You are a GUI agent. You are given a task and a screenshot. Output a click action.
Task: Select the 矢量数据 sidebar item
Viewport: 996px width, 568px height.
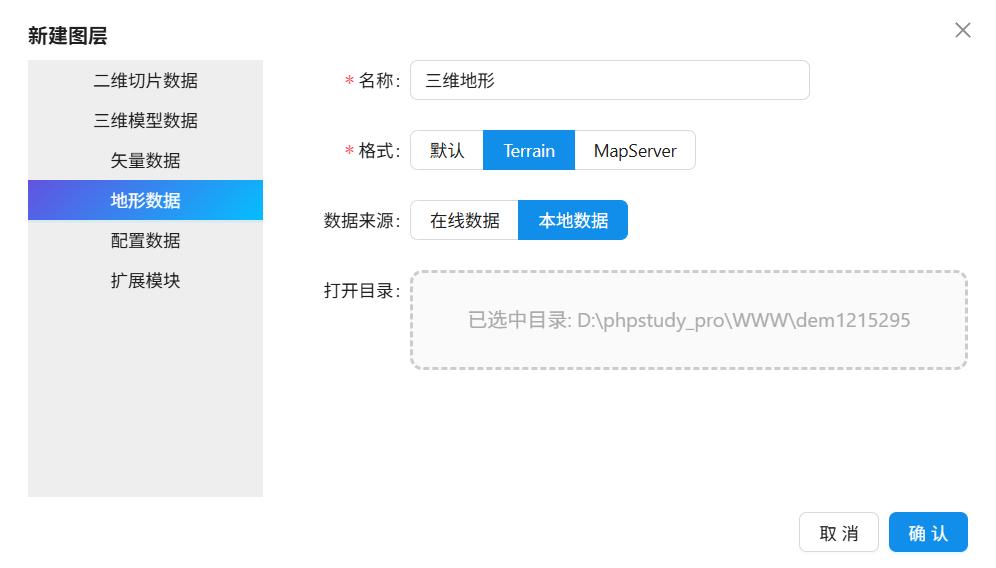145,161
